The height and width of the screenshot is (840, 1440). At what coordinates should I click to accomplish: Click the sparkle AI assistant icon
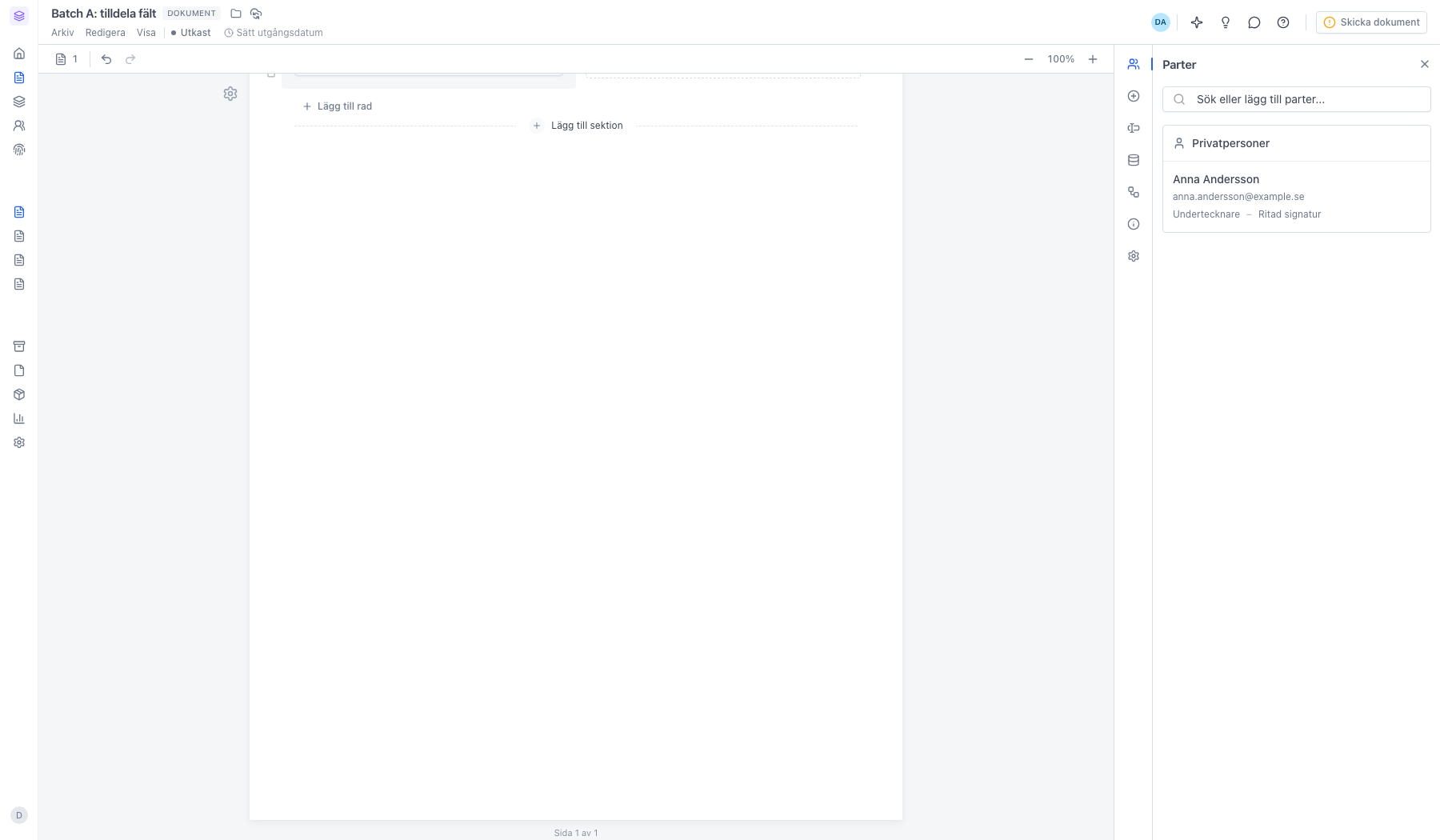pyautogui.click(x=1197, y=22)
